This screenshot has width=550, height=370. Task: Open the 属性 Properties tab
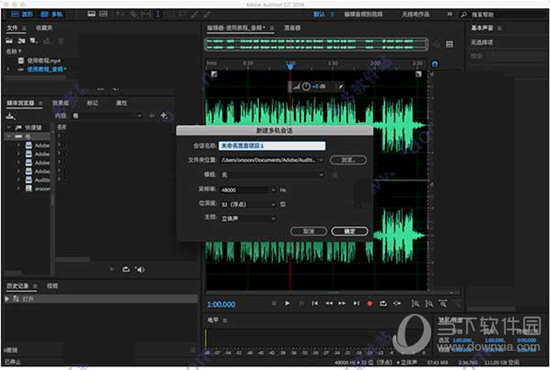(x=121, y=103)
